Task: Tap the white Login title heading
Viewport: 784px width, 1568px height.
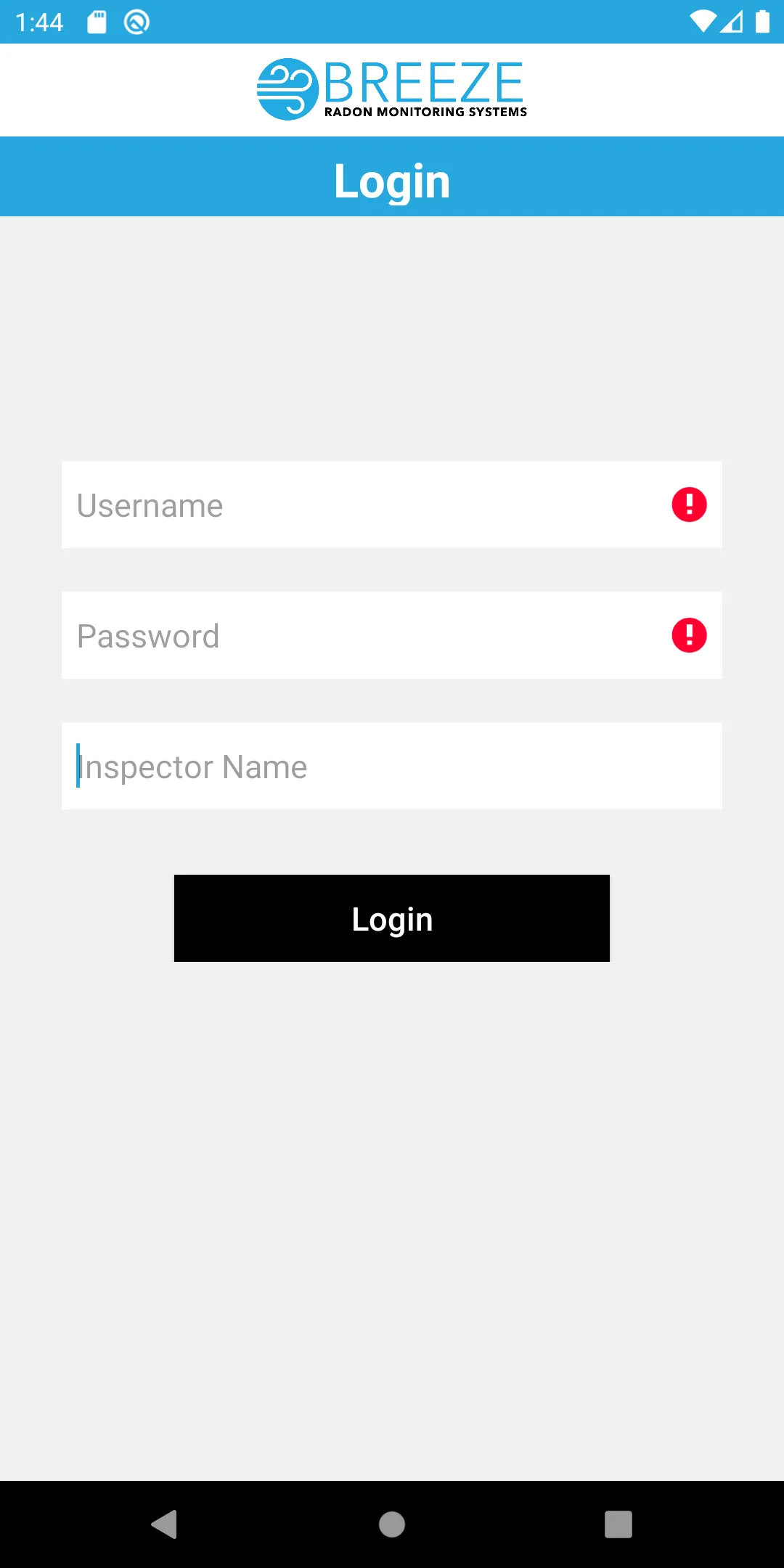Action: (x=392, y=180)
